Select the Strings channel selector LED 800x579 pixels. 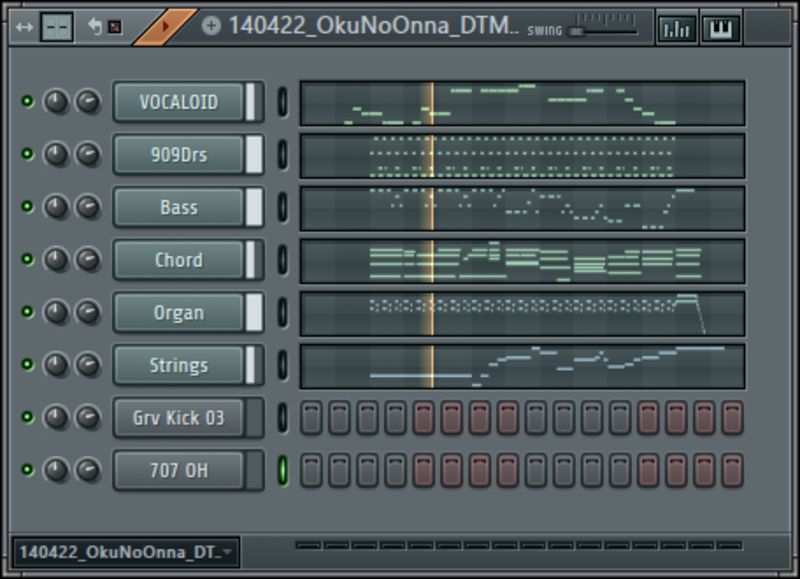click(x=282, y=365)
